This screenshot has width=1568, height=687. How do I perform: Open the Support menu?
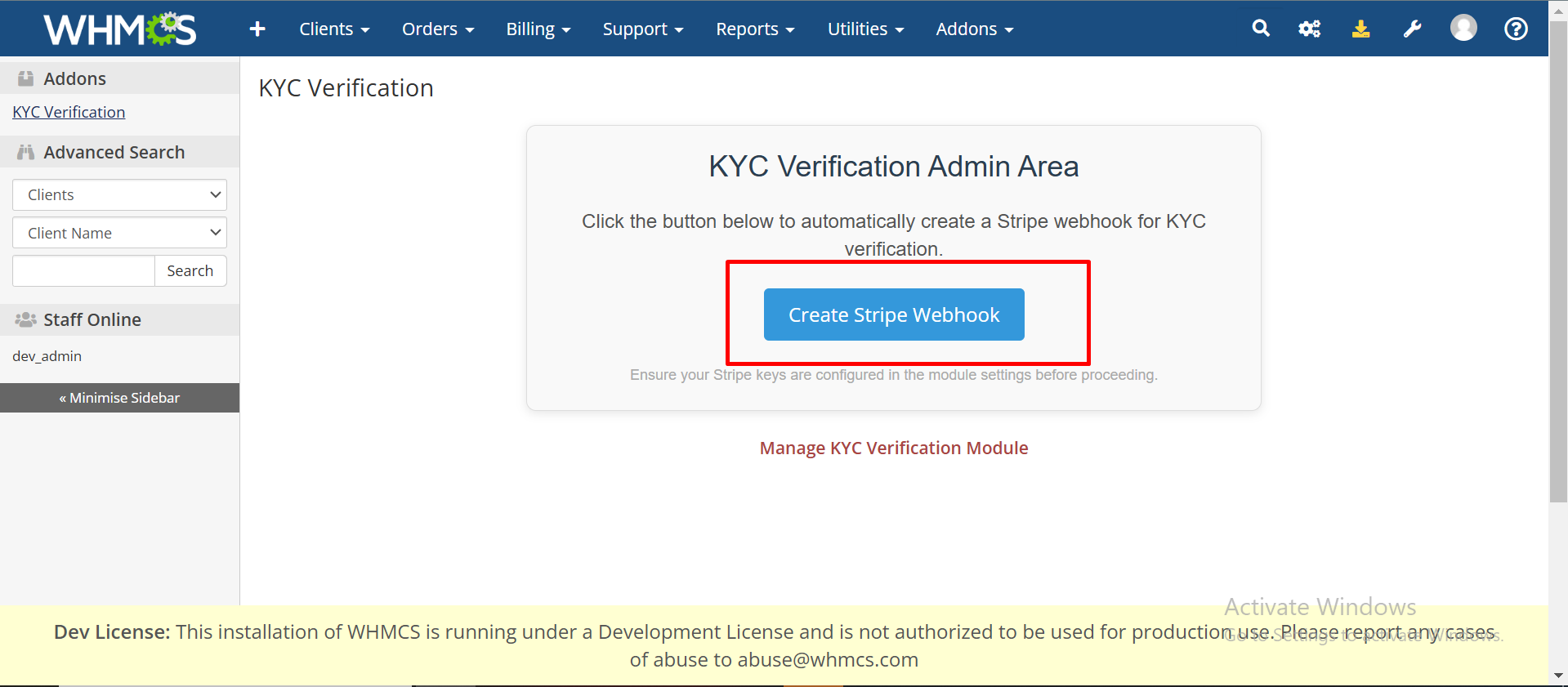pos(643,29)
